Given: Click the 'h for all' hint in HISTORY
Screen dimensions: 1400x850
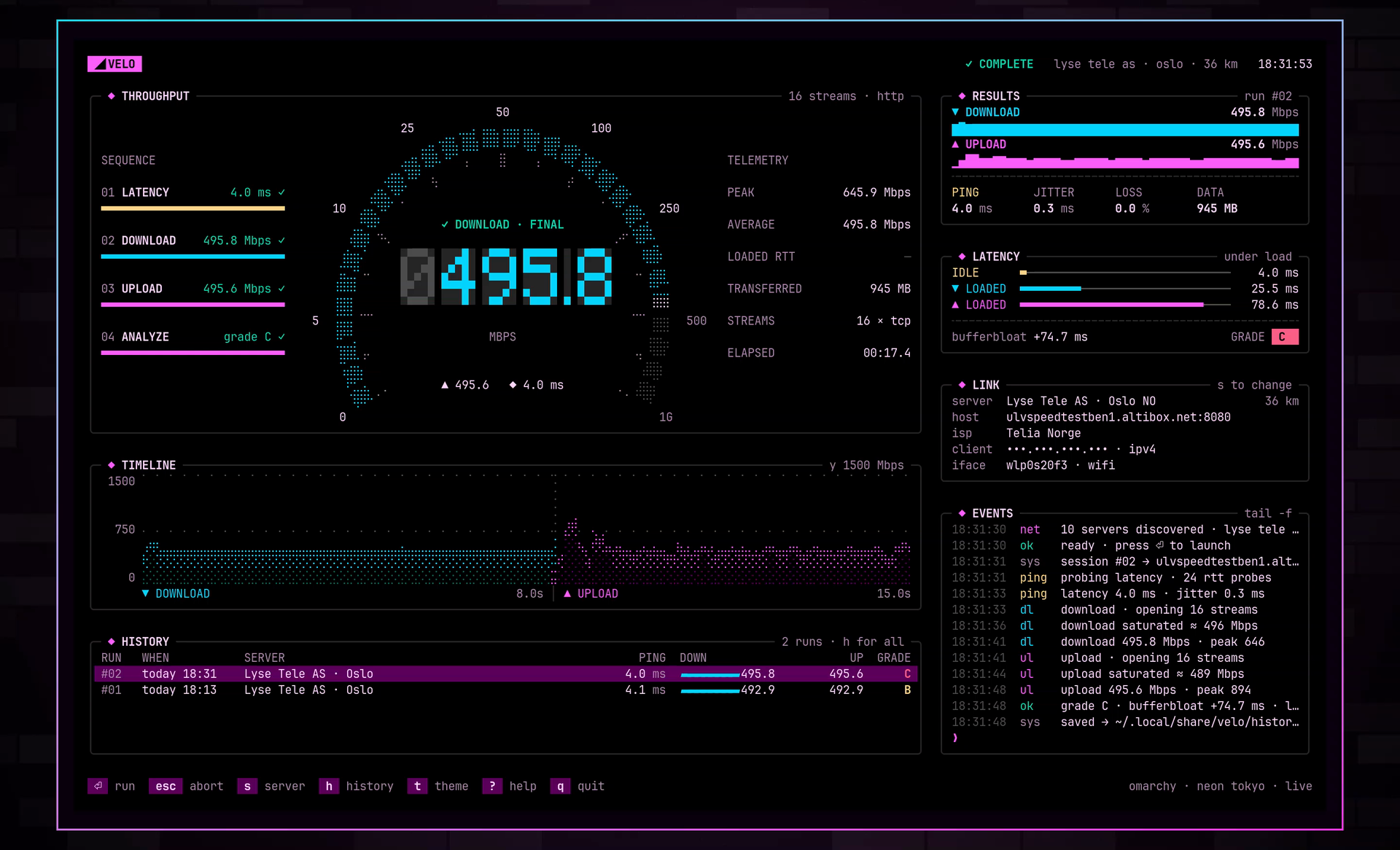Looking at the screenshot, I should click(873, 642).
